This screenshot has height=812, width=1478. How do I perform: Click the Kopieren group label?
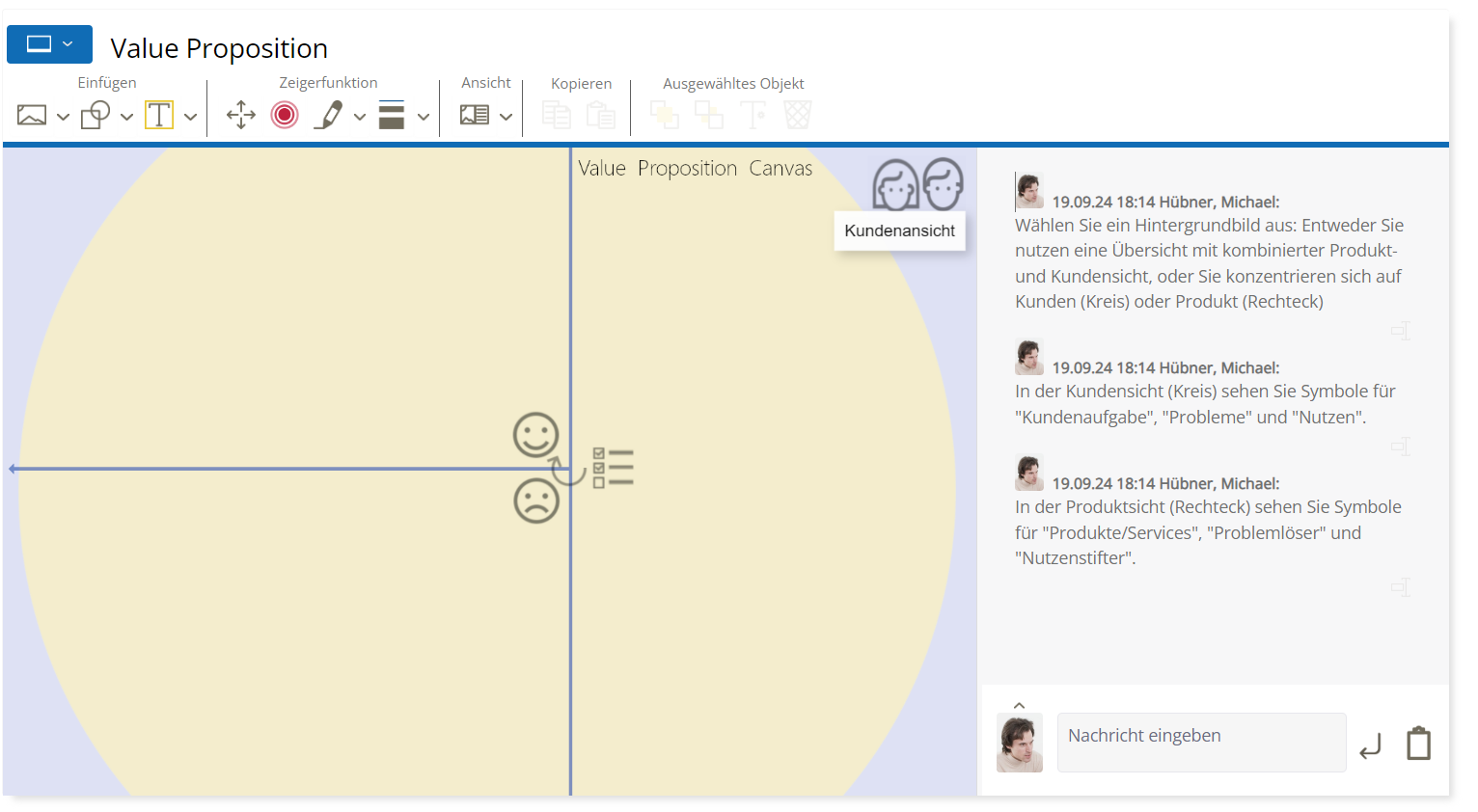581,84
